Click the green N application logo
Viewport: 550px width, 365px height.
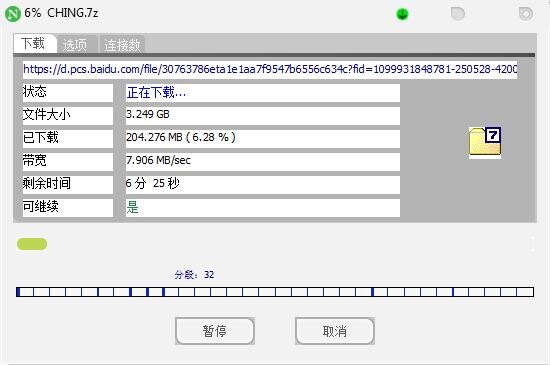13,14
